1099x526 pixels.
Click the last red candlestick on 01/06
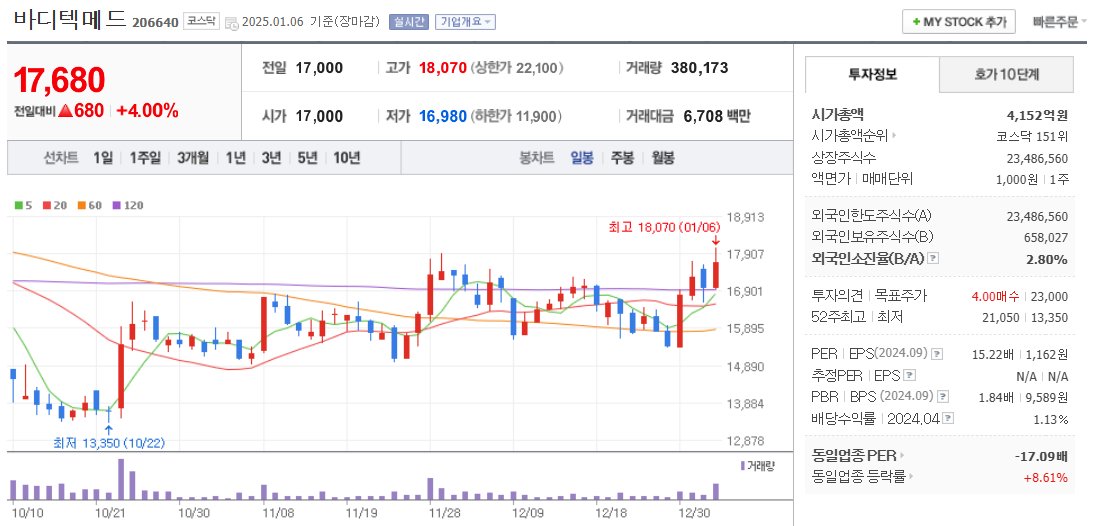[x=716, y=269]
